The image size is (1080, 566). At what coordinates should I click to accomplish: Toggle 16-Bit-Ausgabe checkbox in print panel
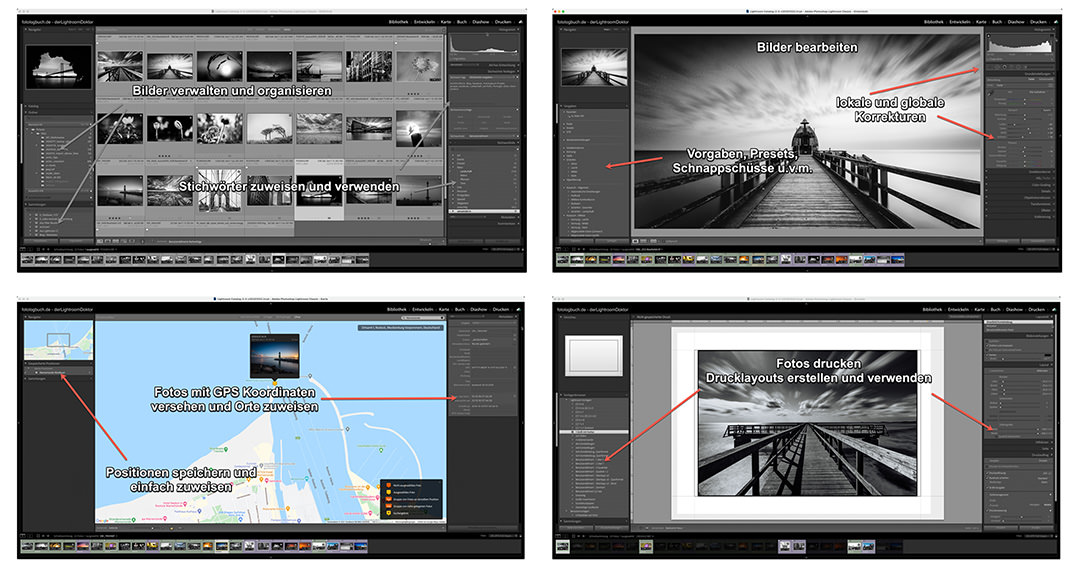pyautogui.click(x=987, y=488)
